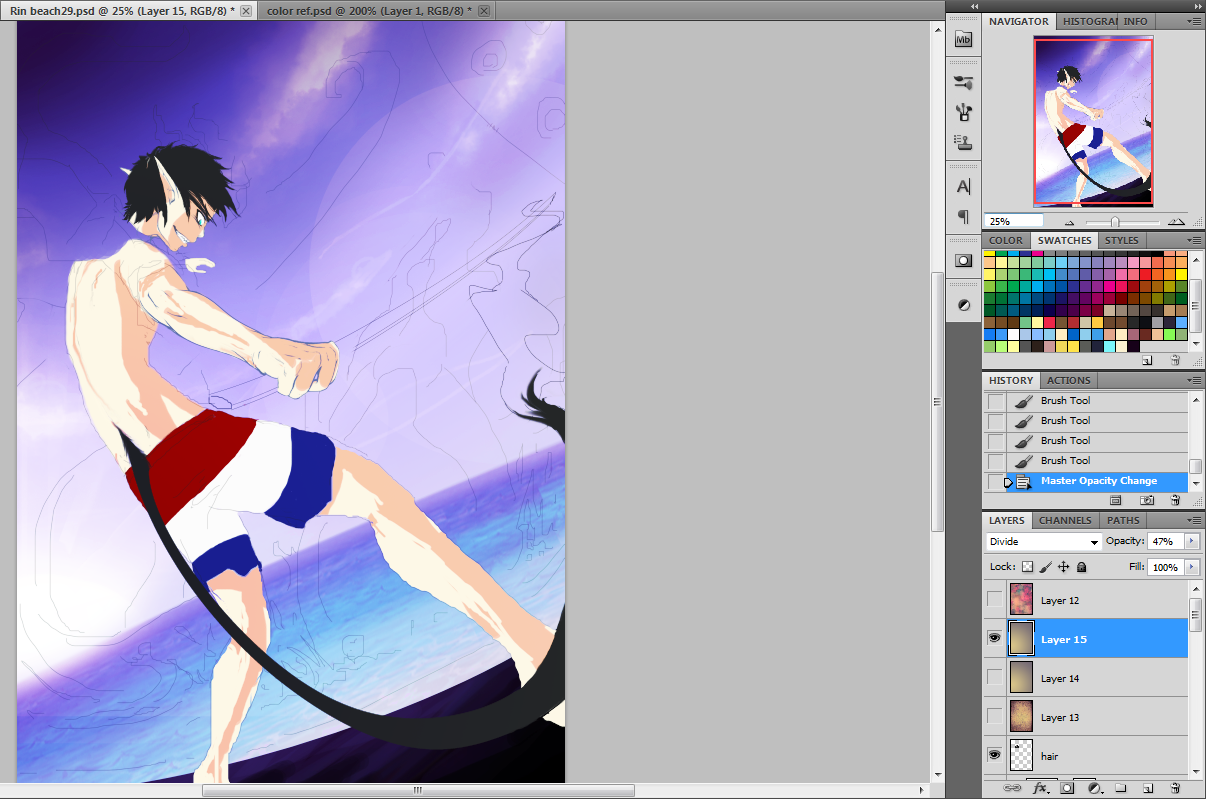Lock transparent pixels in Layers panel

[x=1027, y=567]
